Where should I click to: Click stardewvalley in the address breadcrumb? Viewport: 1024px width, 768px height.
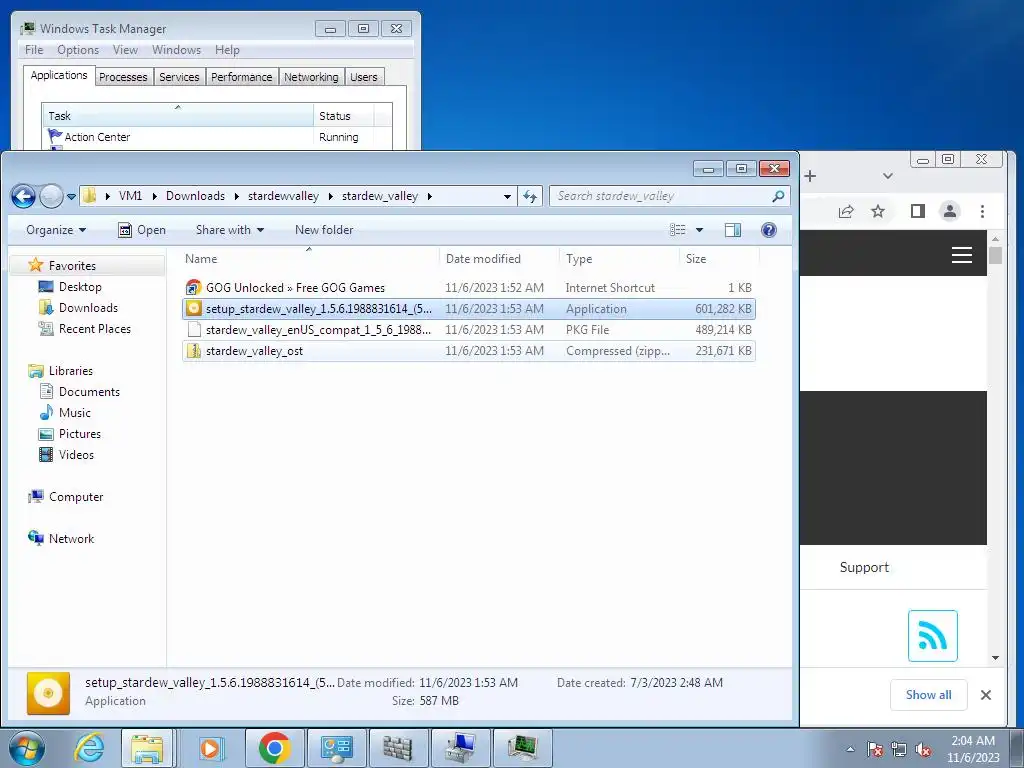coord(283,196)
